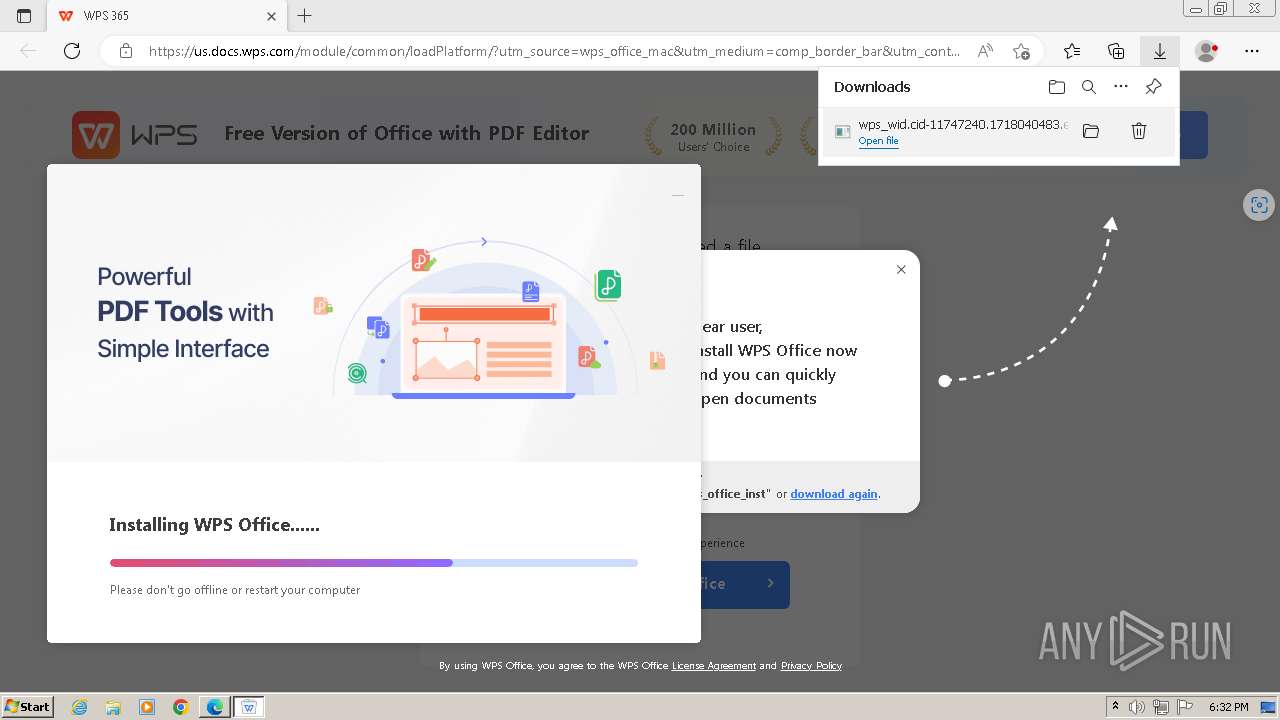Screen dimensions: 1280x720
Task: Minimize the WPS installer dialog
Action: click(x=678, y=195)
